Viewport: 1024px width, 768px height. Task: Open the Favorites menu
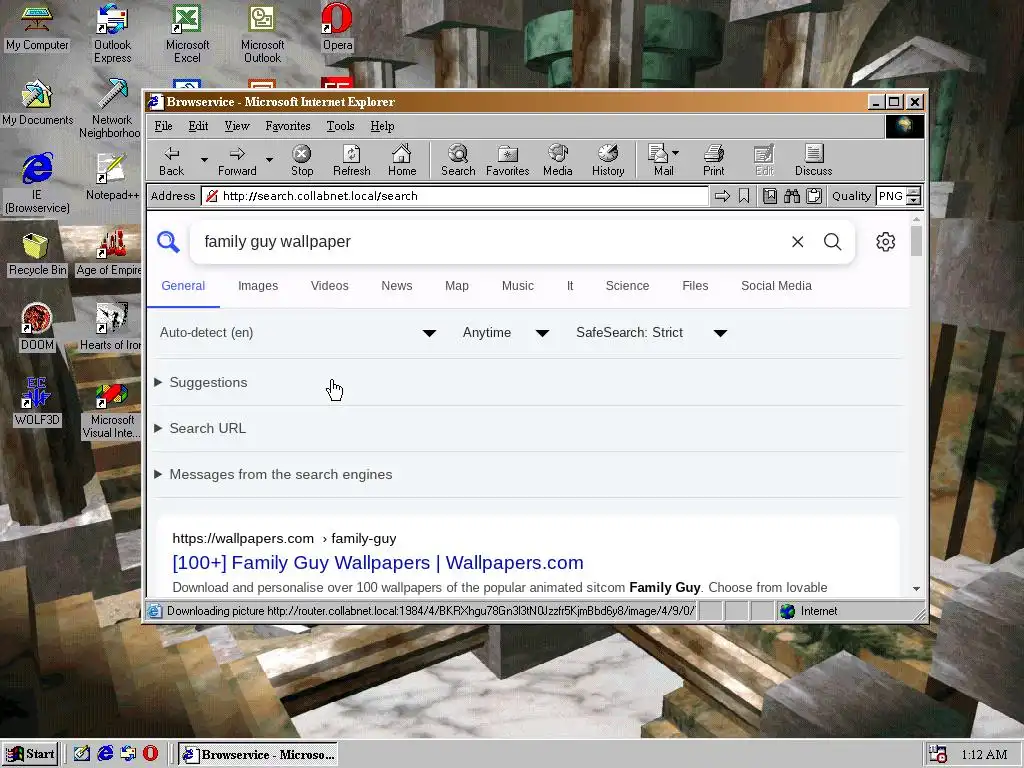click(x=287, y=126)
